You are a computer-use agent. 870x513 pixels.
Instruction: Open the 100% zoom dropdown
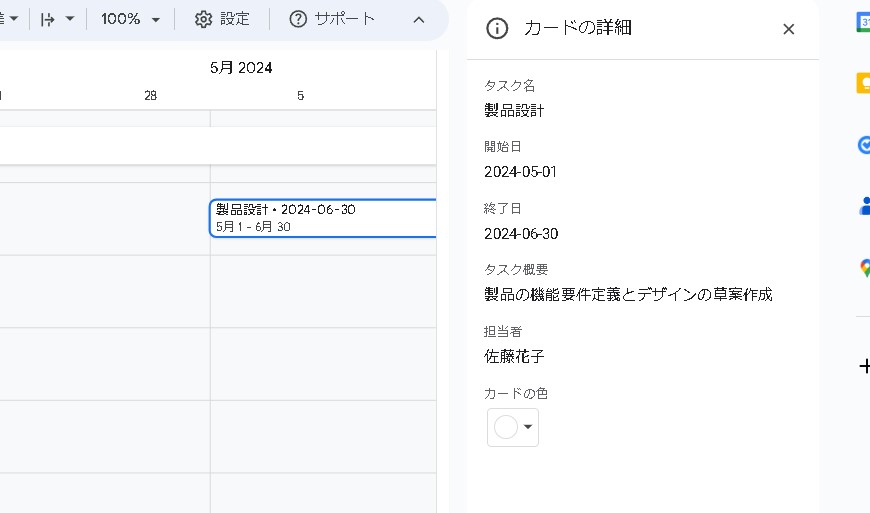point(131,19)
